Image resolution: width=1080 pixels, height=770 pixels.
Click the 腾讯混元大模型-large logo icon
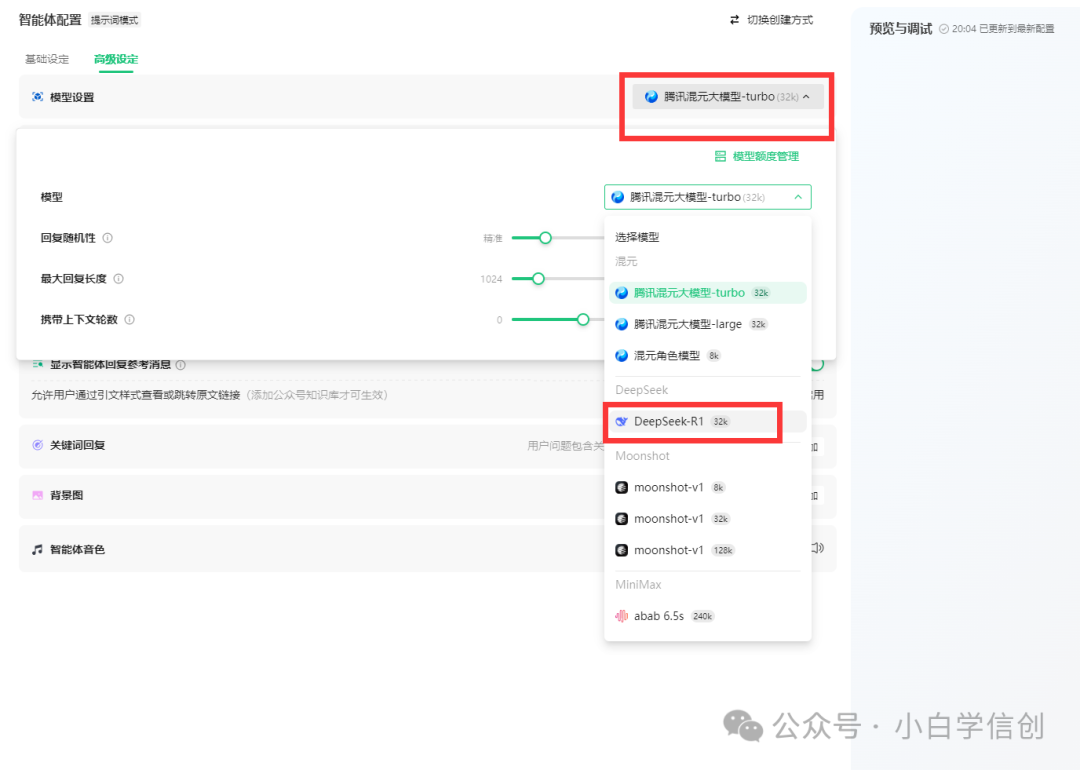click(621, 324)
